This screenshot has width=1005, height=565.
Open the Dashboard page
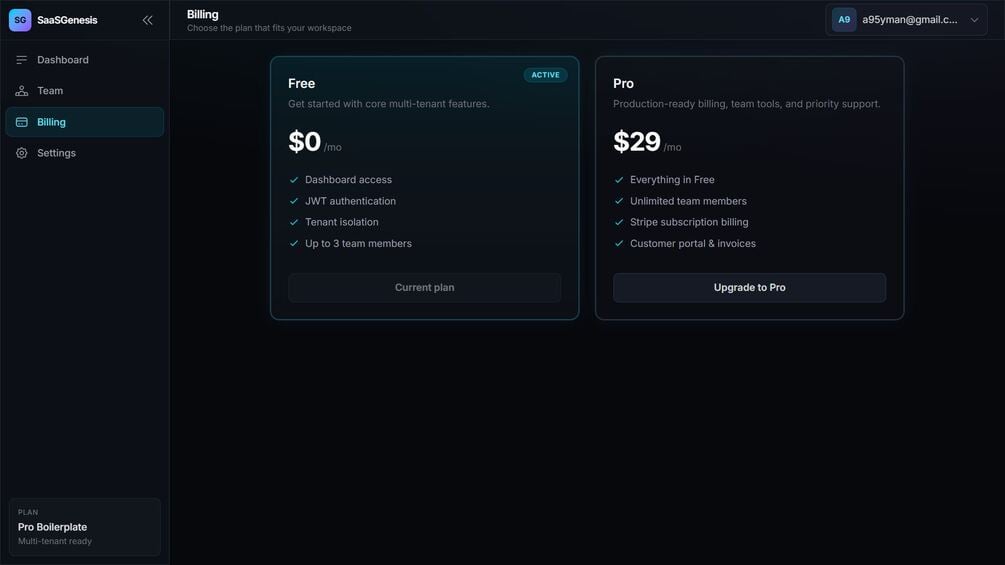click(85, 60)
